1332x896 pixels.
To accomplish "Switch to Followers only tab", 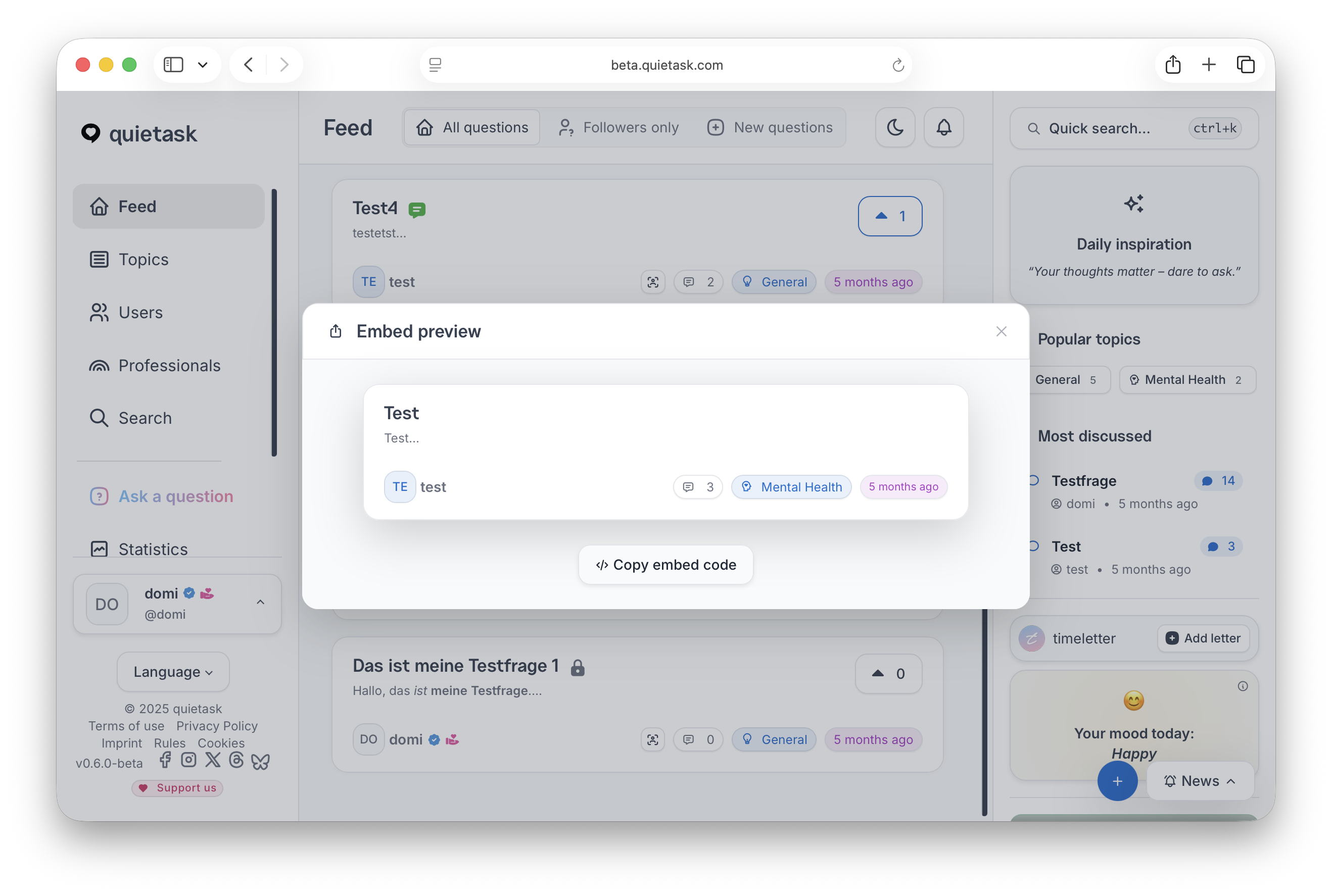I will coord(619,127).
